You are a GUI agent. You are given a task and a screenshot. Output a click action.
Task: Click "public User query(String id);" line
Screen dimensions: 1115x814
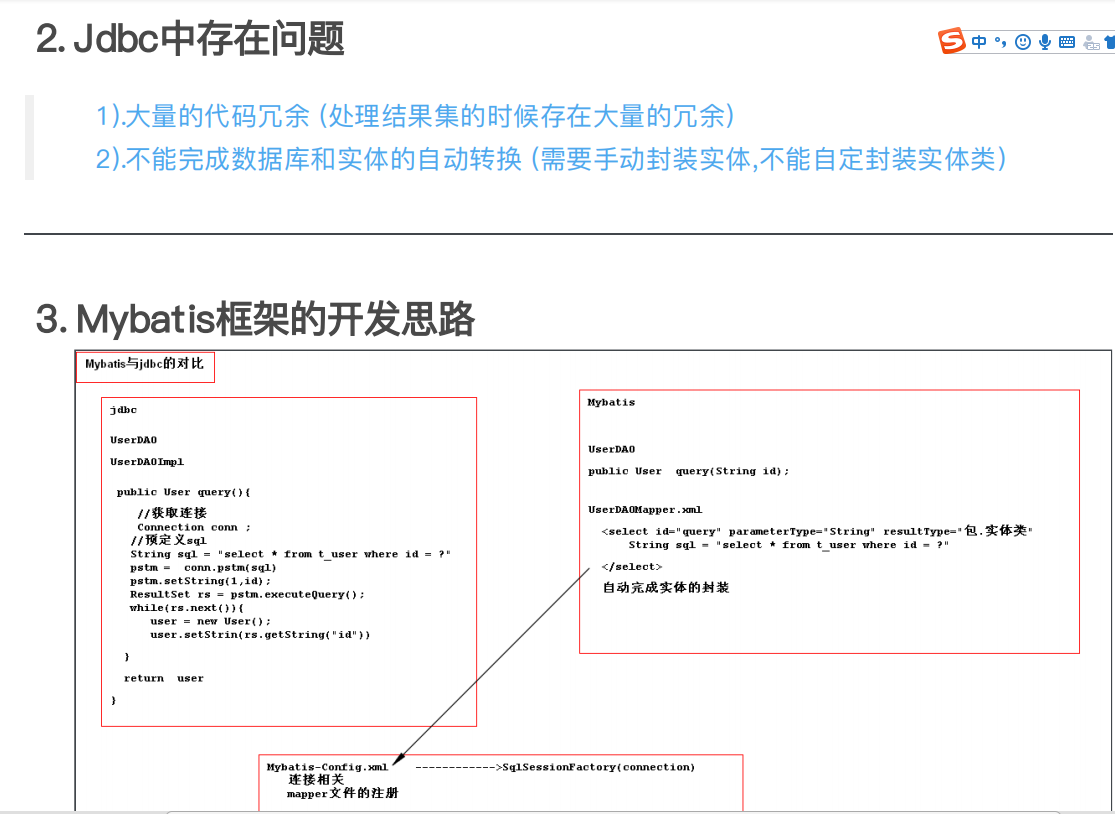point(688,471)
